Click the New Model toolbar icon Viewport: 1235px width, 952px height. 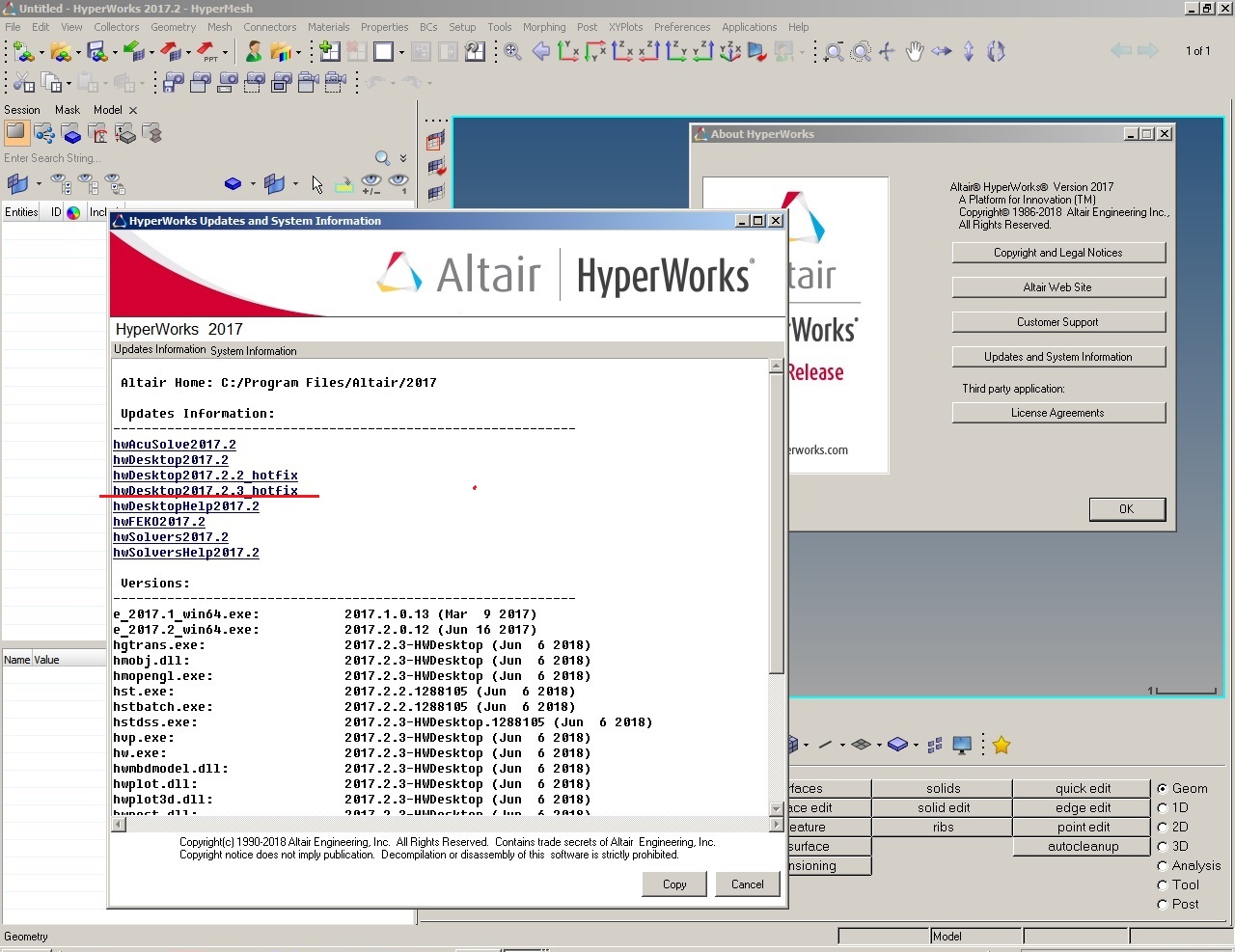click(22, 51)
